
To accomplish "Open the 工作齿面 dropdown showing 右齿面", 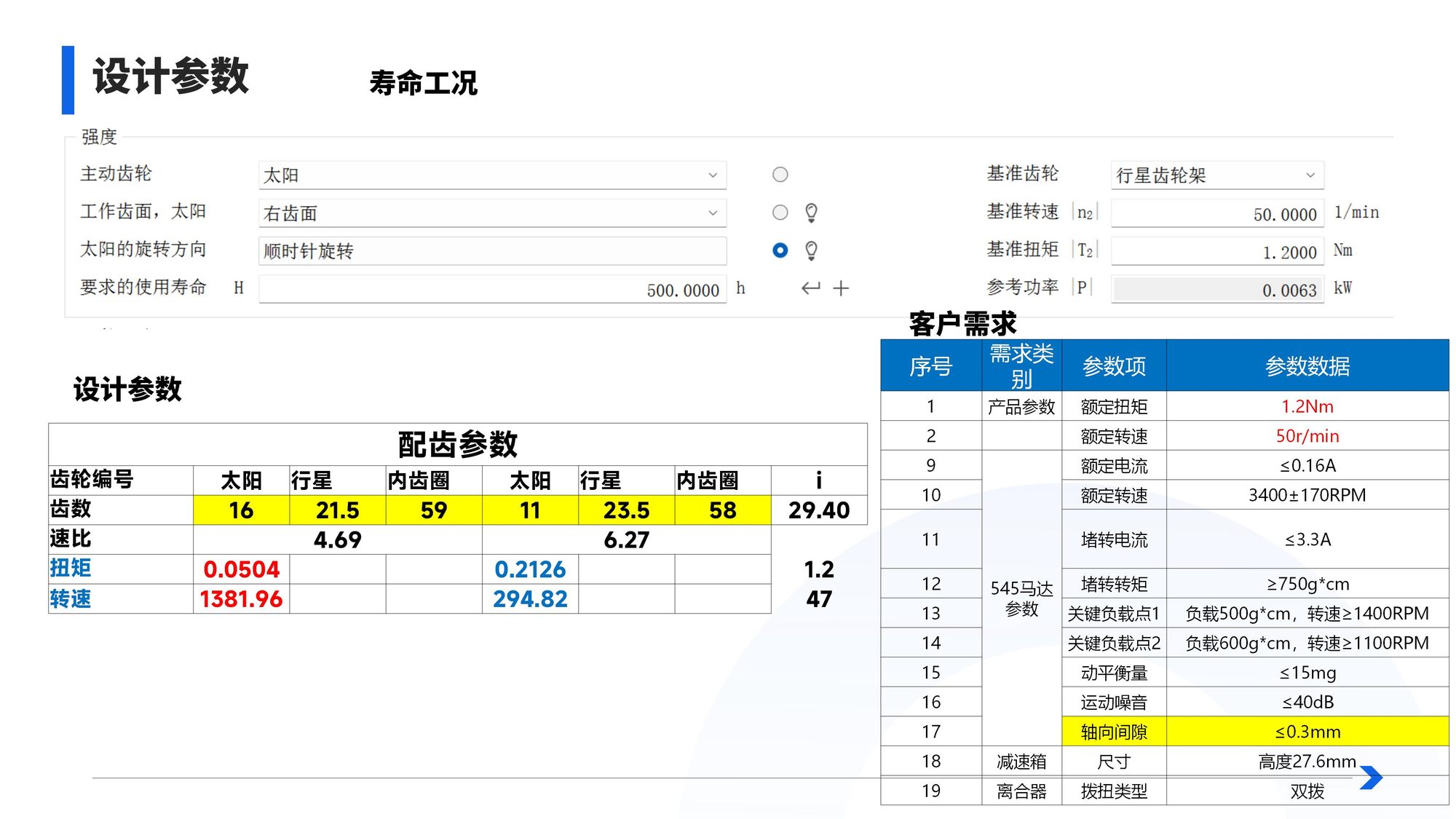I will pos(492,213).
